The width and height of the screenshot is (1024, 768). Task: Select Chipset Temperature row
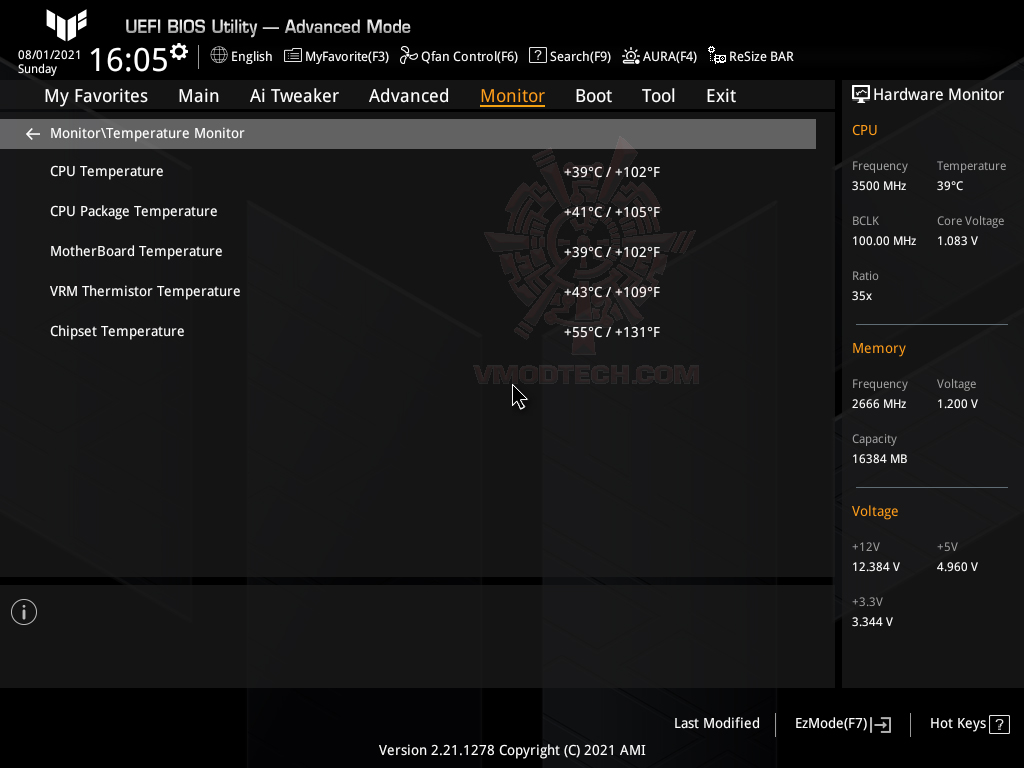[x=408, y=331]
